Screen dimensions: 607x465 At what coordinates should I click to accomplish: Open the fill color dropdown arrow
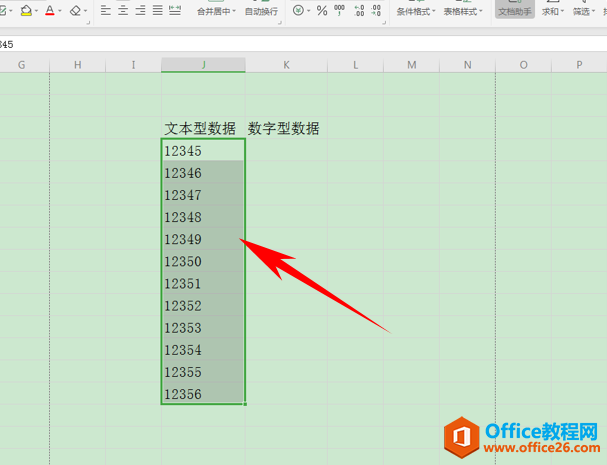pyautogui.click(x=36, y=11)
